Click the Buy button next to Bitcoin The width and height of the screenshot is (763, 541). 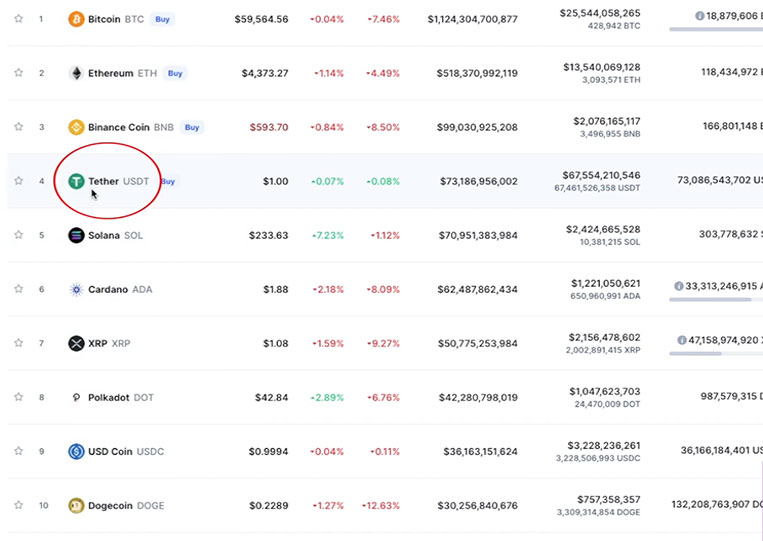tap(163, 19)
